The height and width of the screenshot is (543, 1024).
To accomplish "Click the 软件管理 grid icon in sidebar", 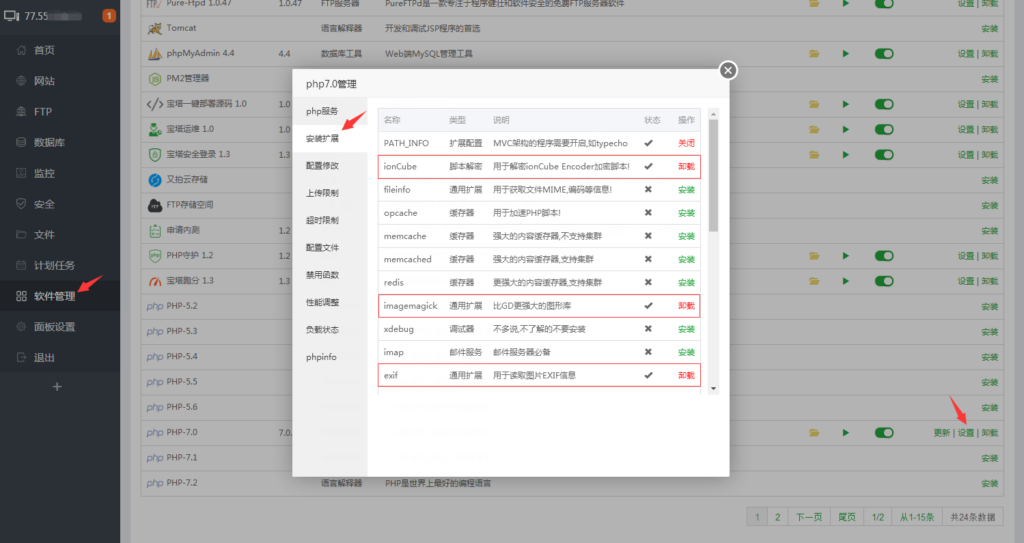I will point(21,296).
